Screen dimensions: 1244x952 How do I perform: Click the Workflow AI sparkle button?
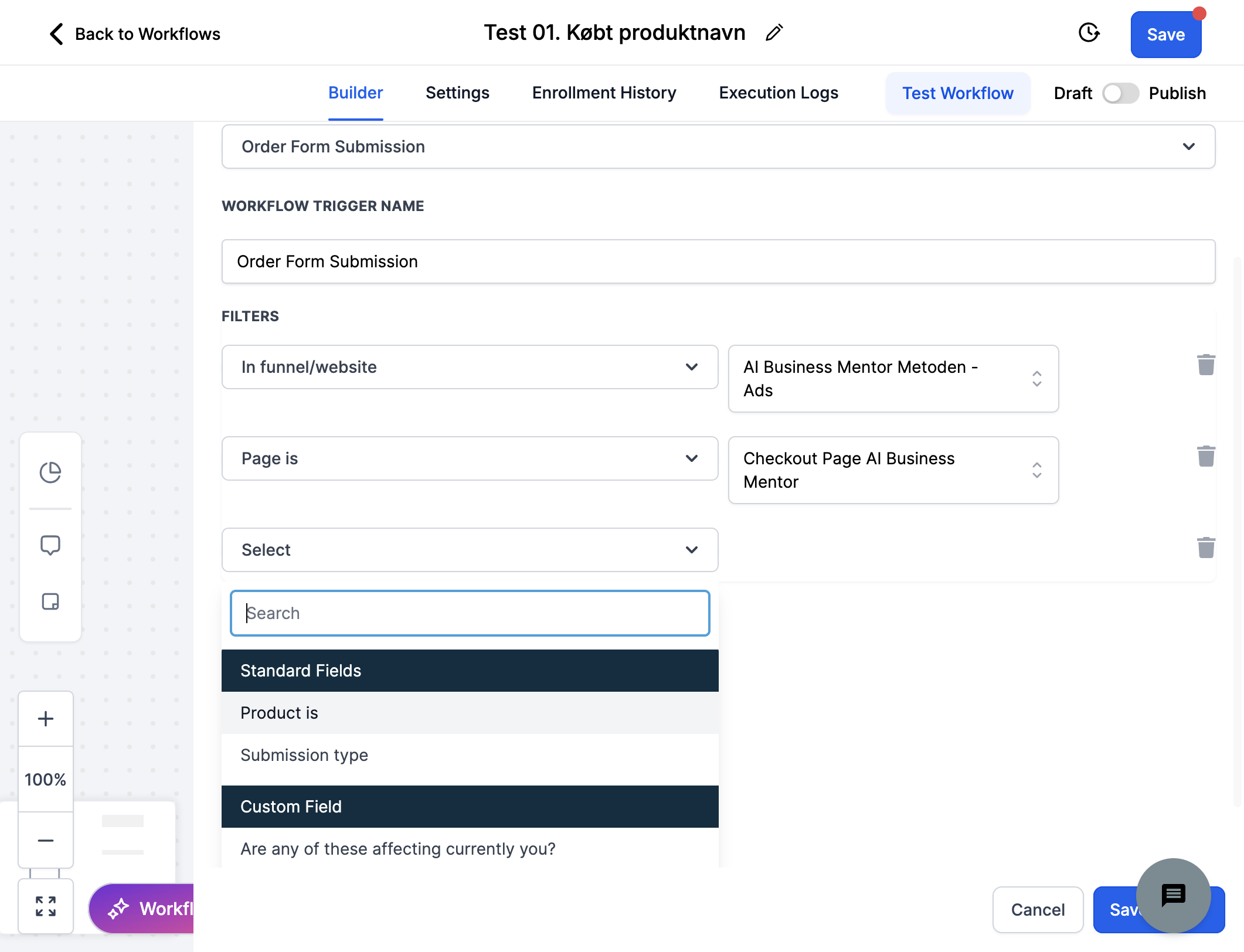pos(142,909)
